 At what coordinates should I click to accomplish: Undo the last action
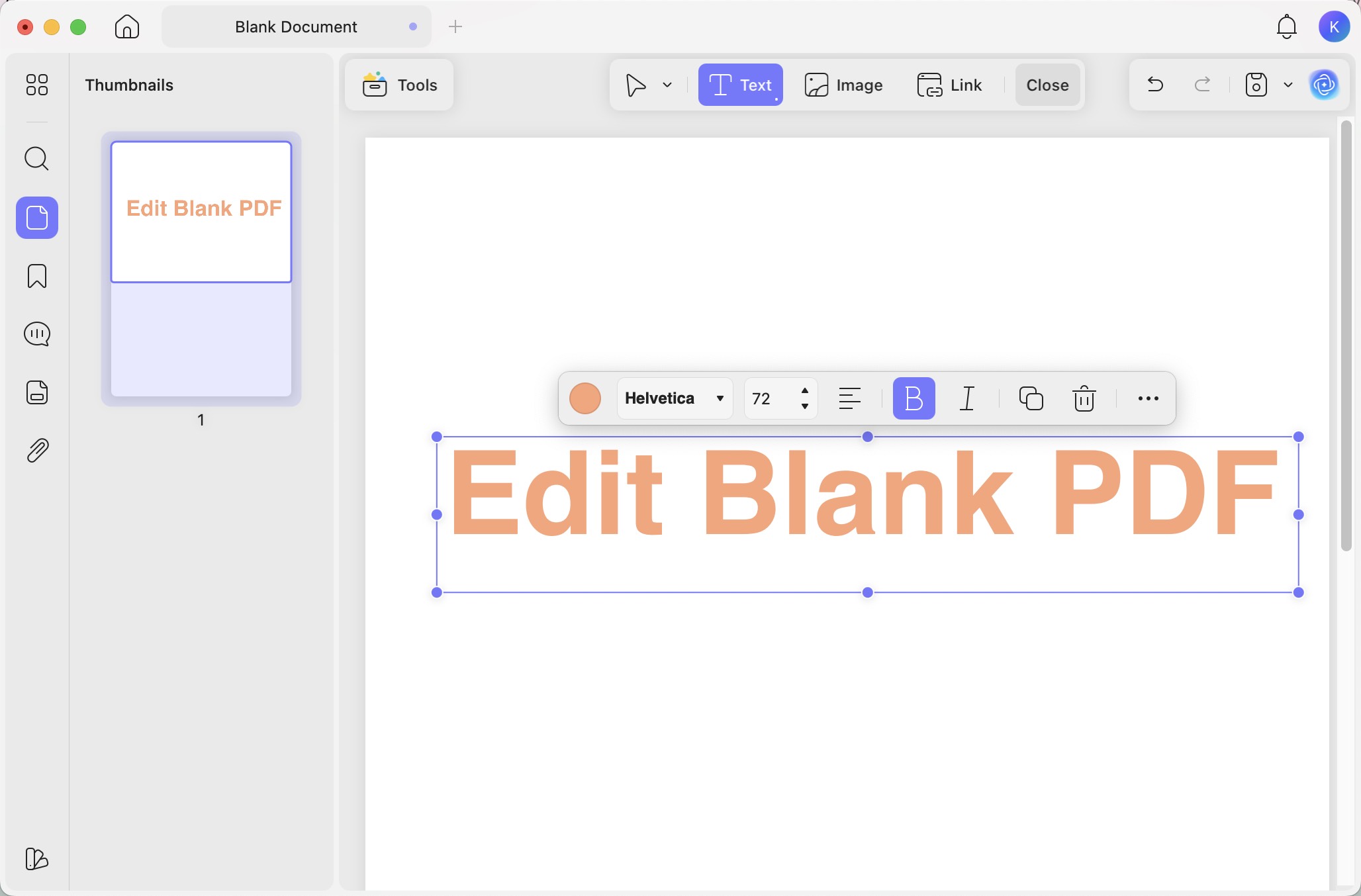1155,84
